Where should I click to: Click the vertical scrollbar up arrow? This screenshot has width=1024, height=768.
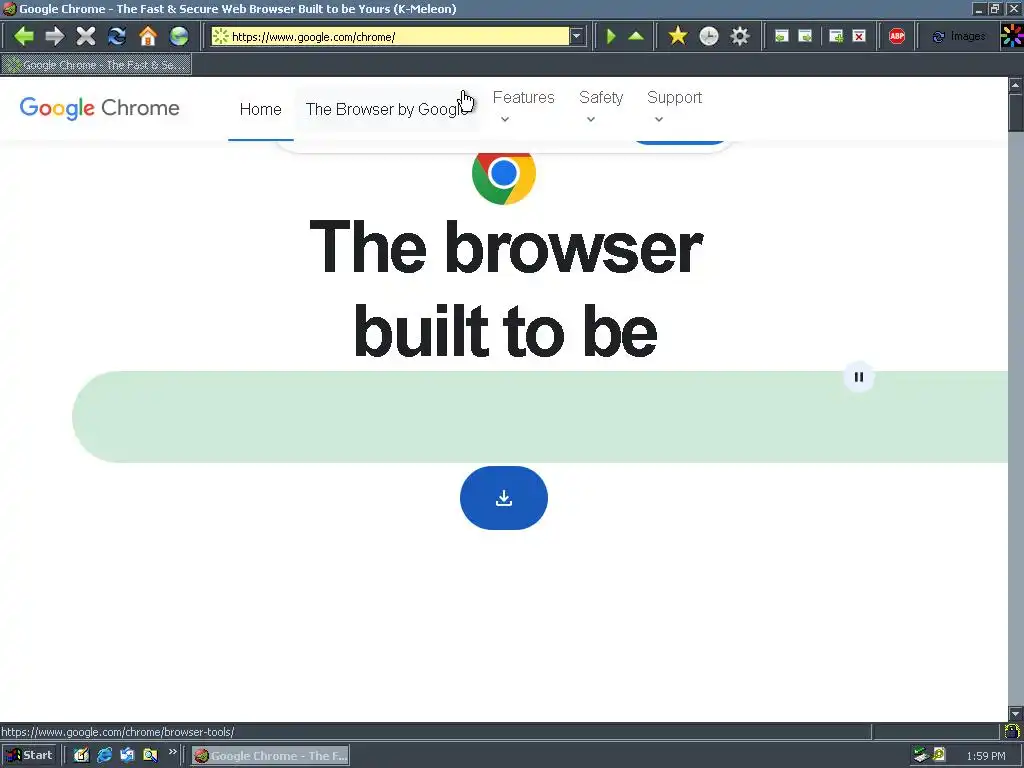[x=1016, y=85]
